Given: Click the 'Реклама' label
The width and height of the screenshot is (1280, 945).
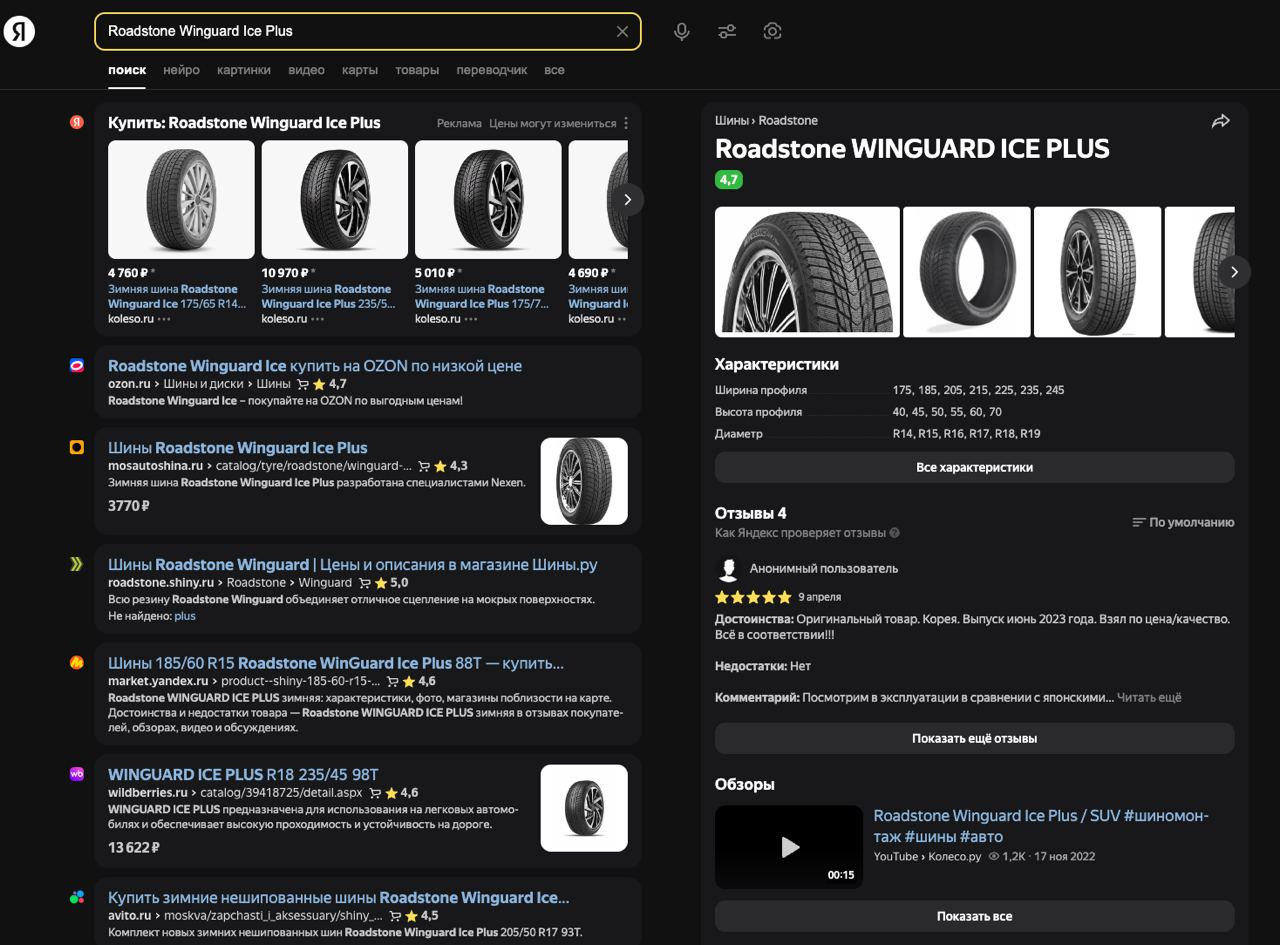Looking at the screenshot, I should (x=459, y=123).
